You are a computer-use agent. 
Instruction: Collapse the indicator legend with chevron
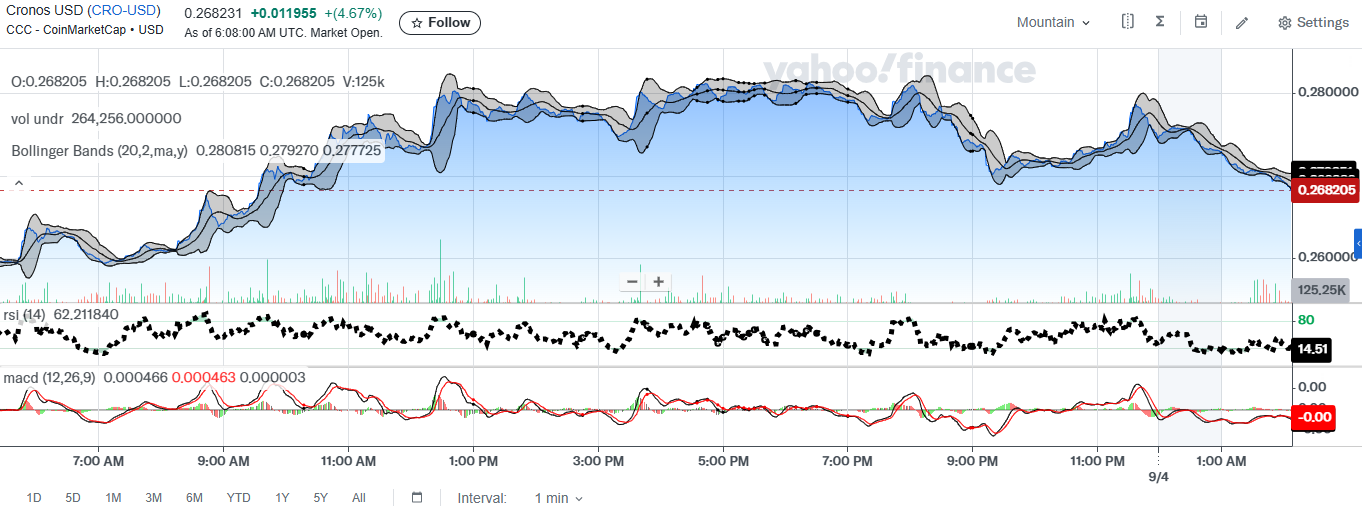[18, 183]
